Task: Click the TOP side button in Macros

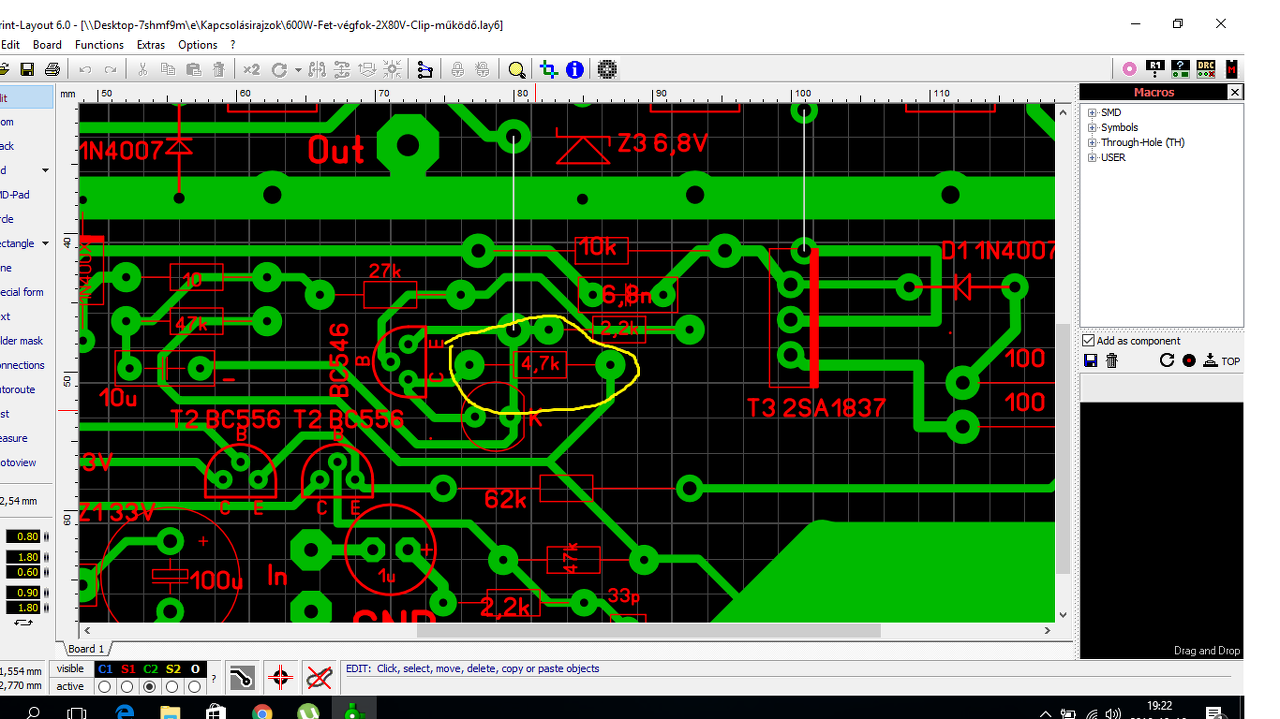Action: click(1222, 361)
